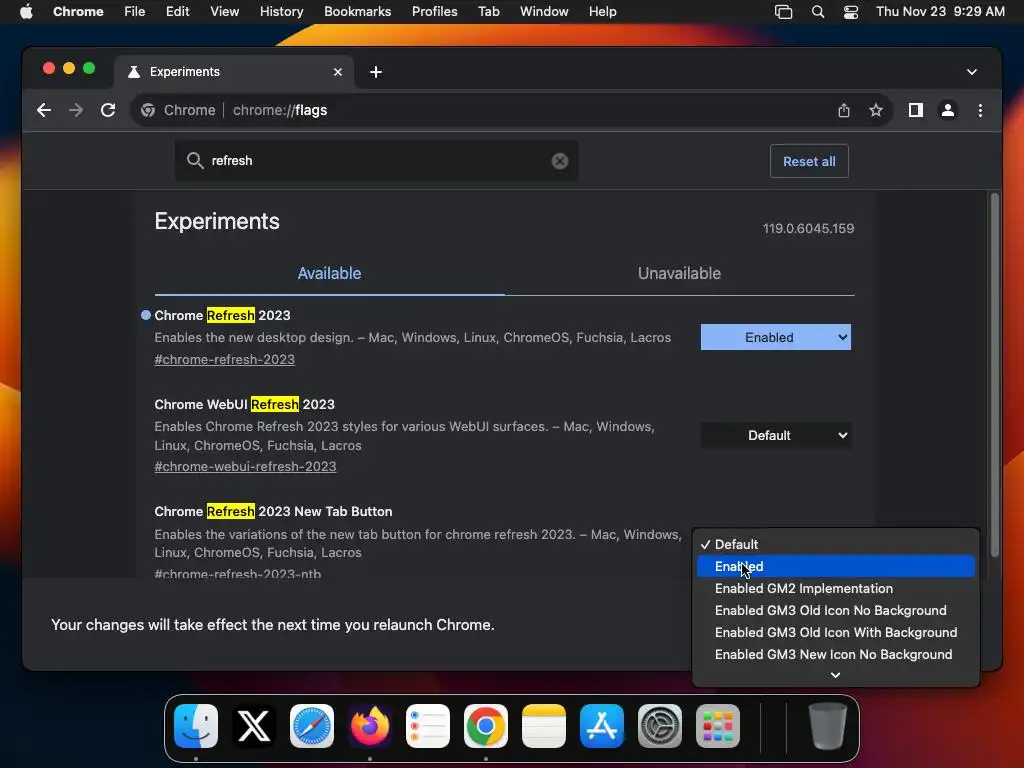
Task: Click the page's vertical scrollbar
Action: pyautogui.click(x=995, y=376)
